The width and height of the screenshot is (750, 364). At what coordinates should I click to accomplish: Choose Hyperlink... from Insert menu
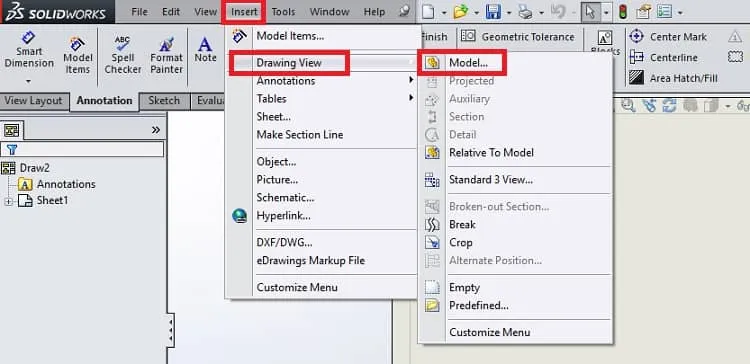(284, 216)
